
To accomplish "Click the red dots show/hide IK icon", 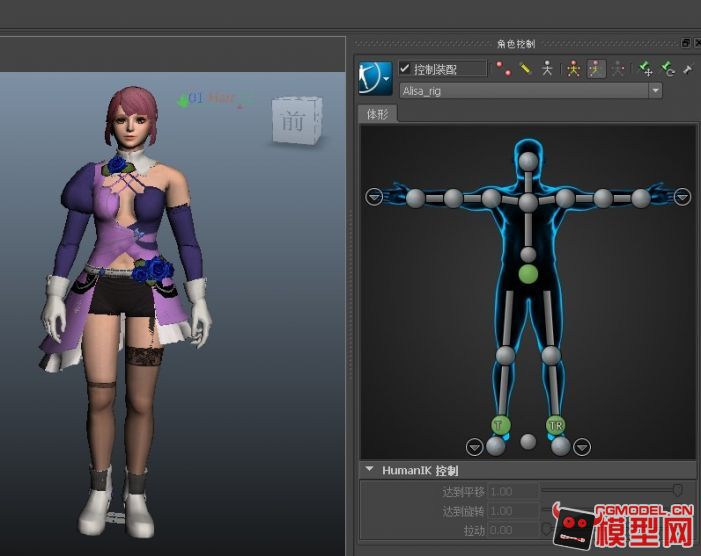I will click(504, 69).
